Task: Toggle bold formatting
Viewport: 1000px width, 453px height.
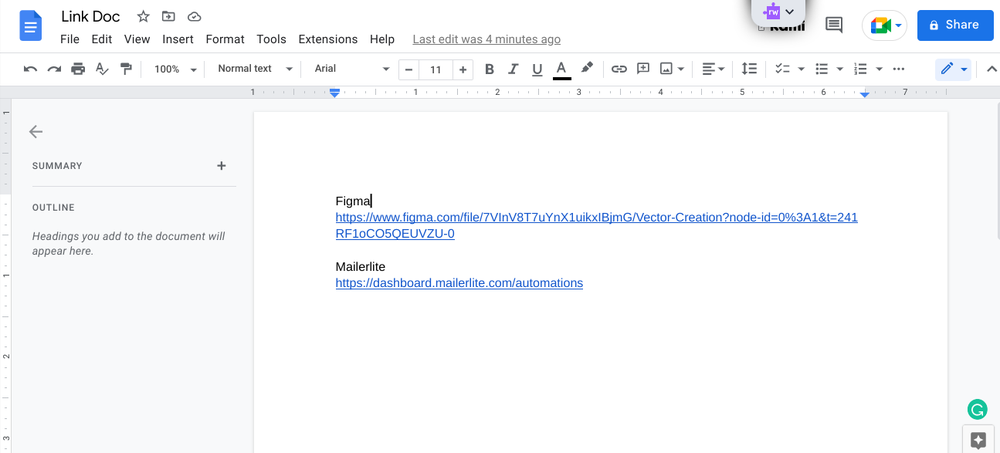Action: (x=489, y=69)
